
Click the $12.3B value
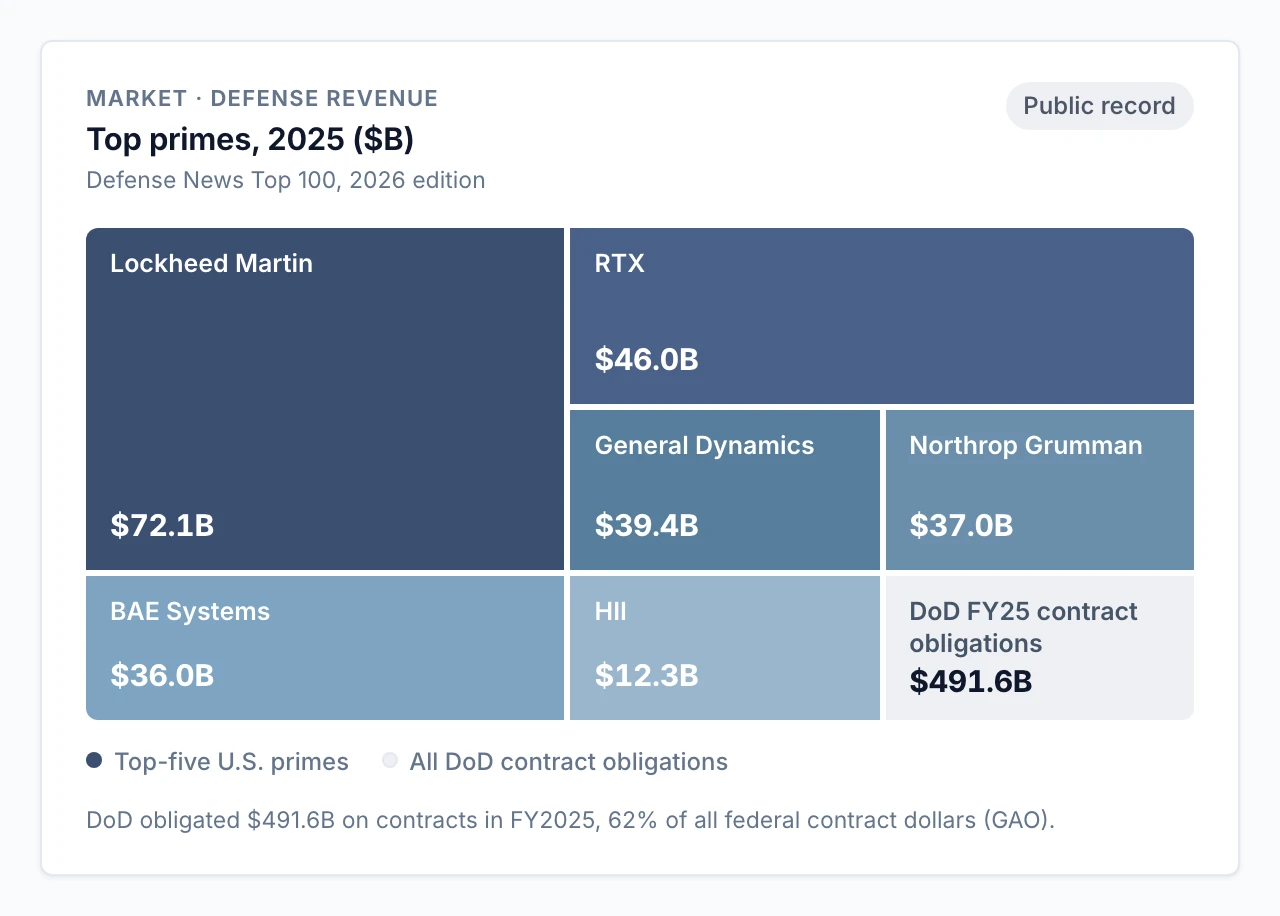[646, 675]
